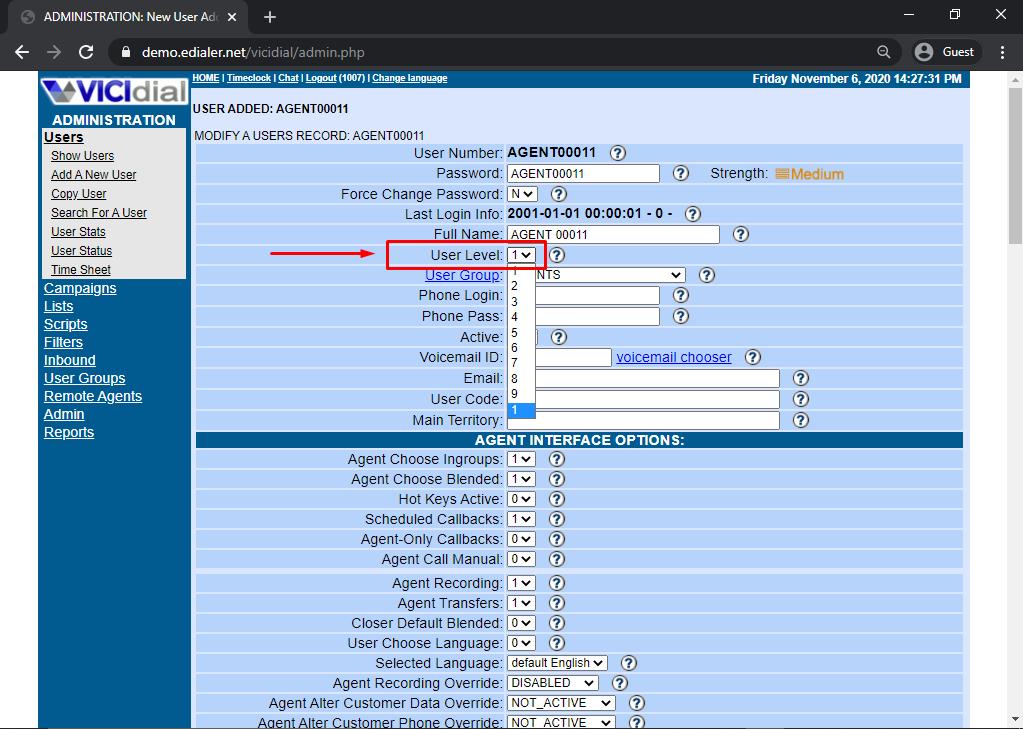Open Selected Language dropdown
Viewport: 1023px width, 729px height.
point(557,663)
